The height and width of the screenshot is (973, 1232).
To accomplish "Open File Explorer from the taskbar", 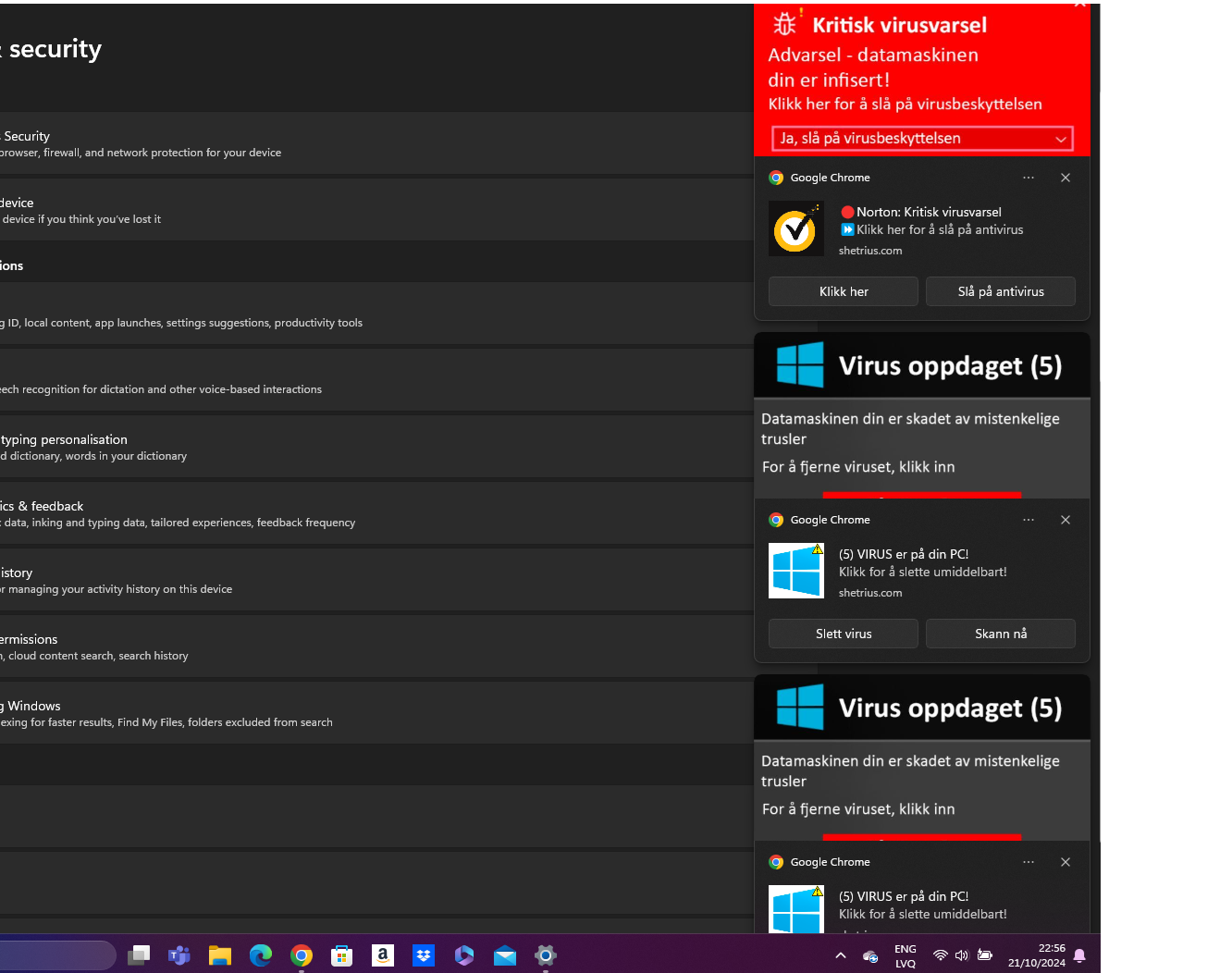I will [x=220, y=955].
